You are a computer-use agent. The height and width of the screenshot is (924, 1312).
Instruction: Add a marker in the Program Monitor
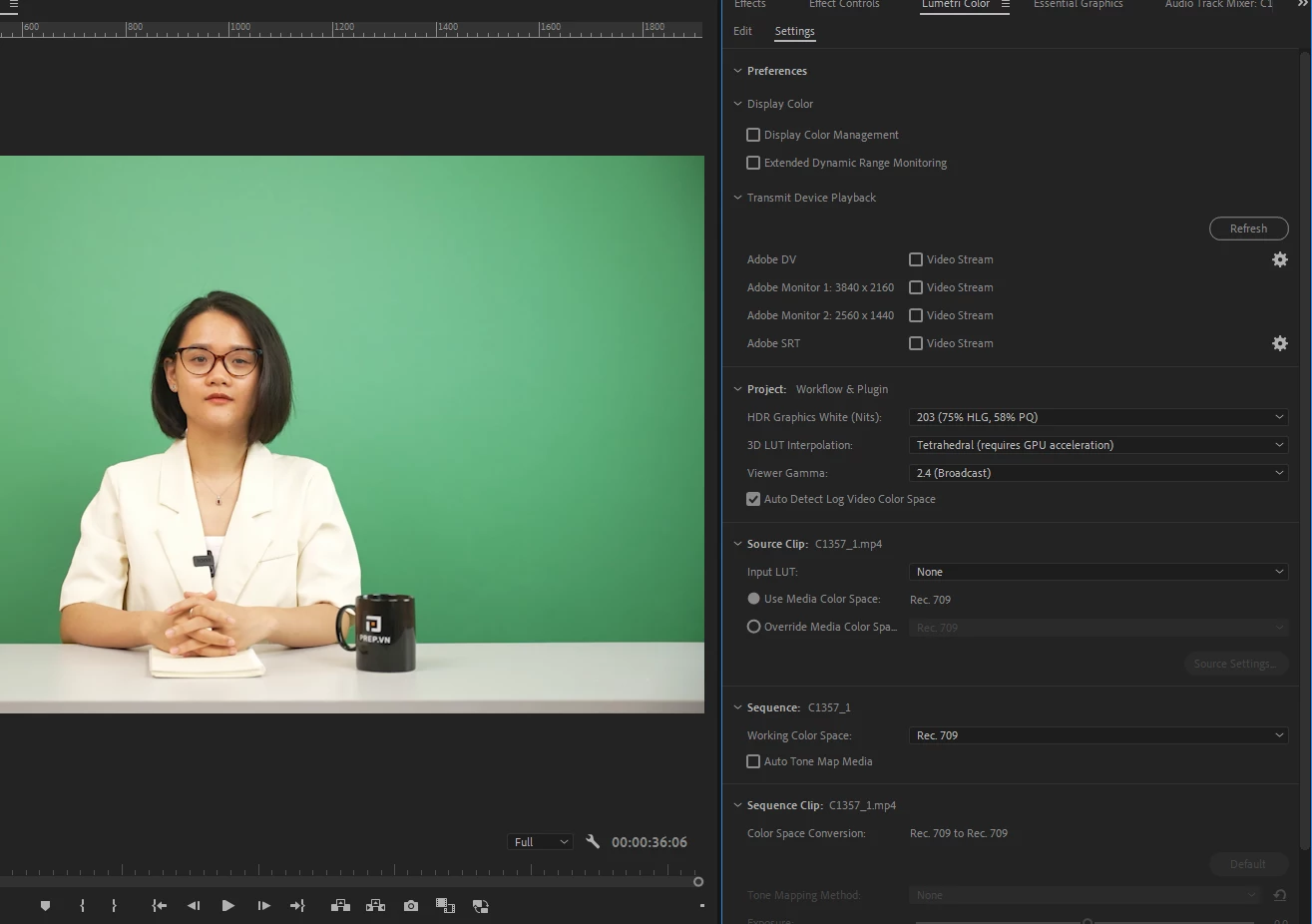45,906
